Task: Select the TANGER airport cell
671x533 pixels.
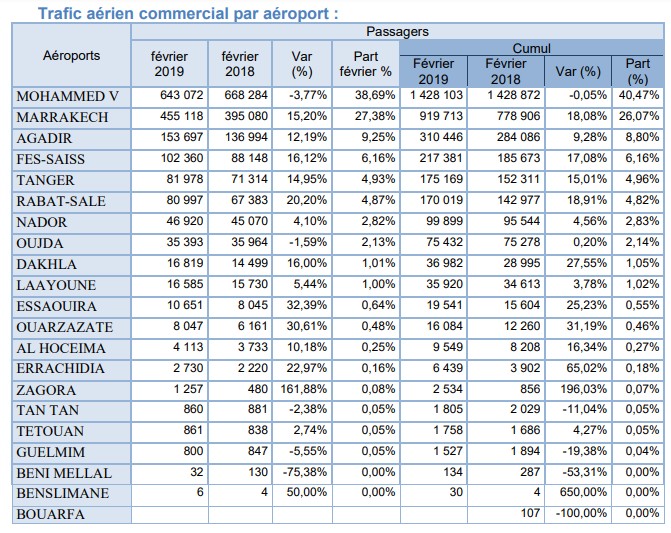Action: click(45, 178)
